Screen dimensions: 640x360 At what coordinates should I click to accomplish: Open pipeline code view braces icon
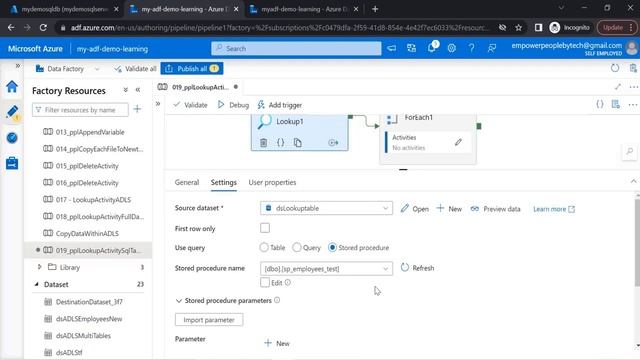(600, 104)
